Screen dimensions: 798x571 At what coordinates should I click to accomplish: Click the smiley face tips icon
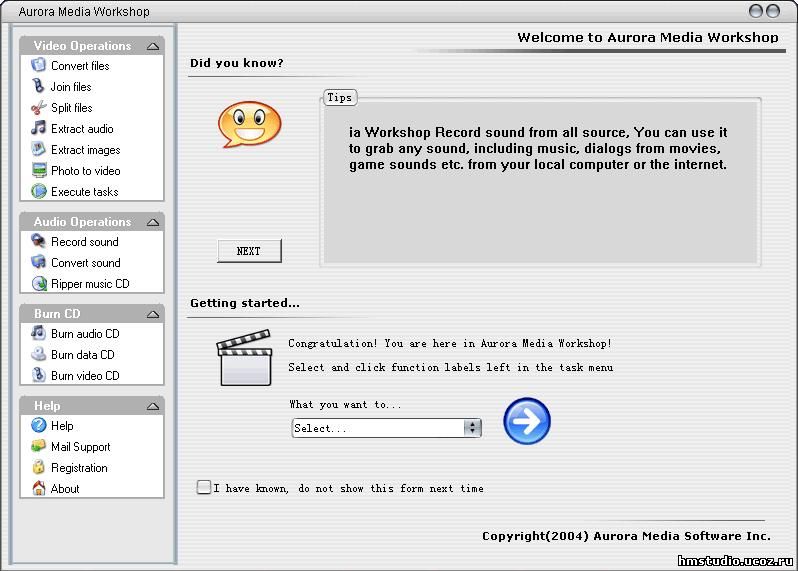click(x=249, y=124)
